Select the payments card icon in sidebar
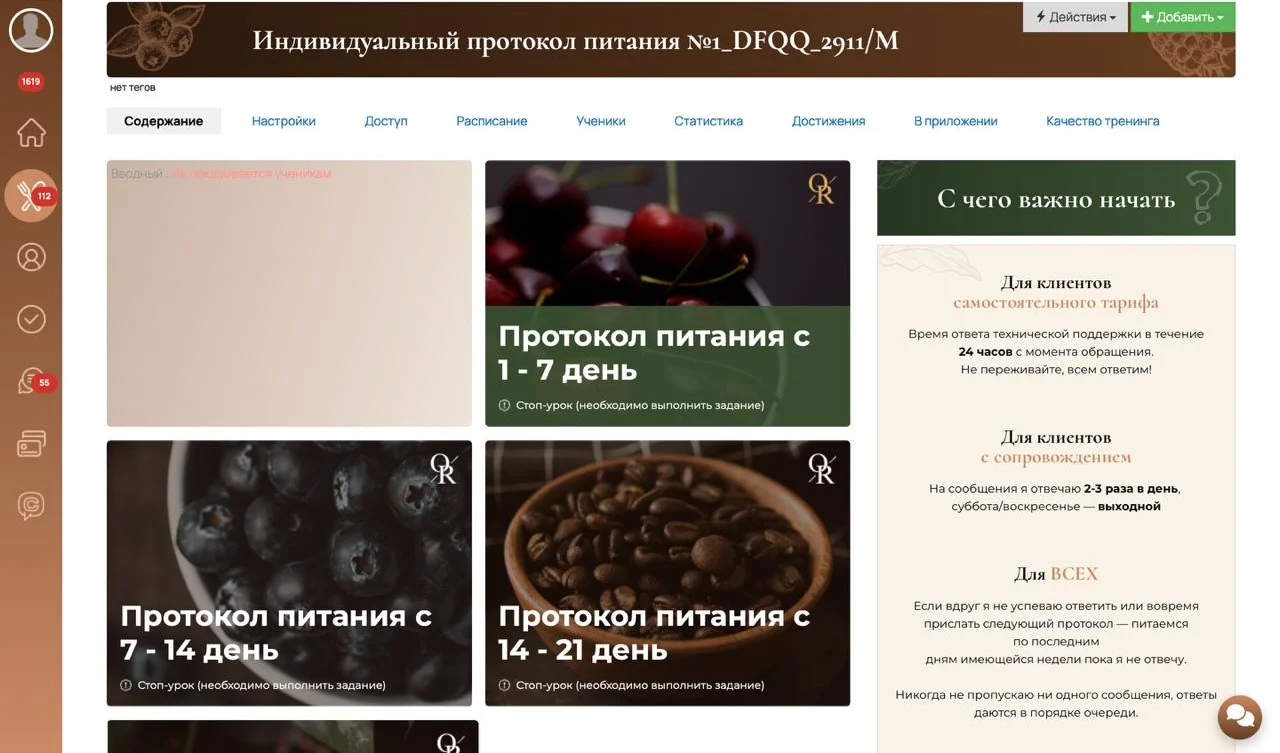Screen dimensions: 1280x753 (x=31, y=443)
